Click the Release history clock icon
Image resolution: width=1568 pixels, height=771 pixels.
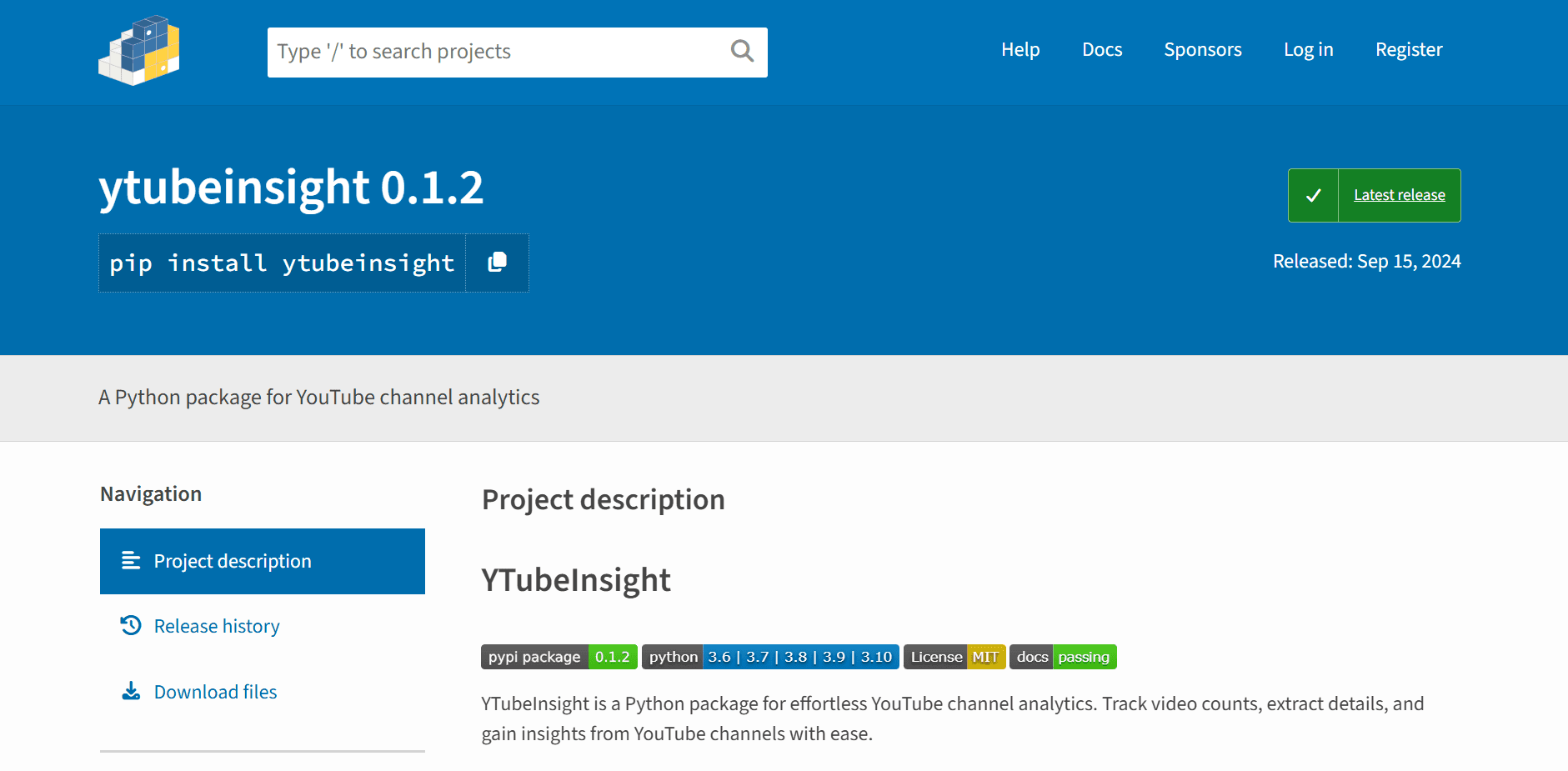pyautogui.click(x=131, y=625)
